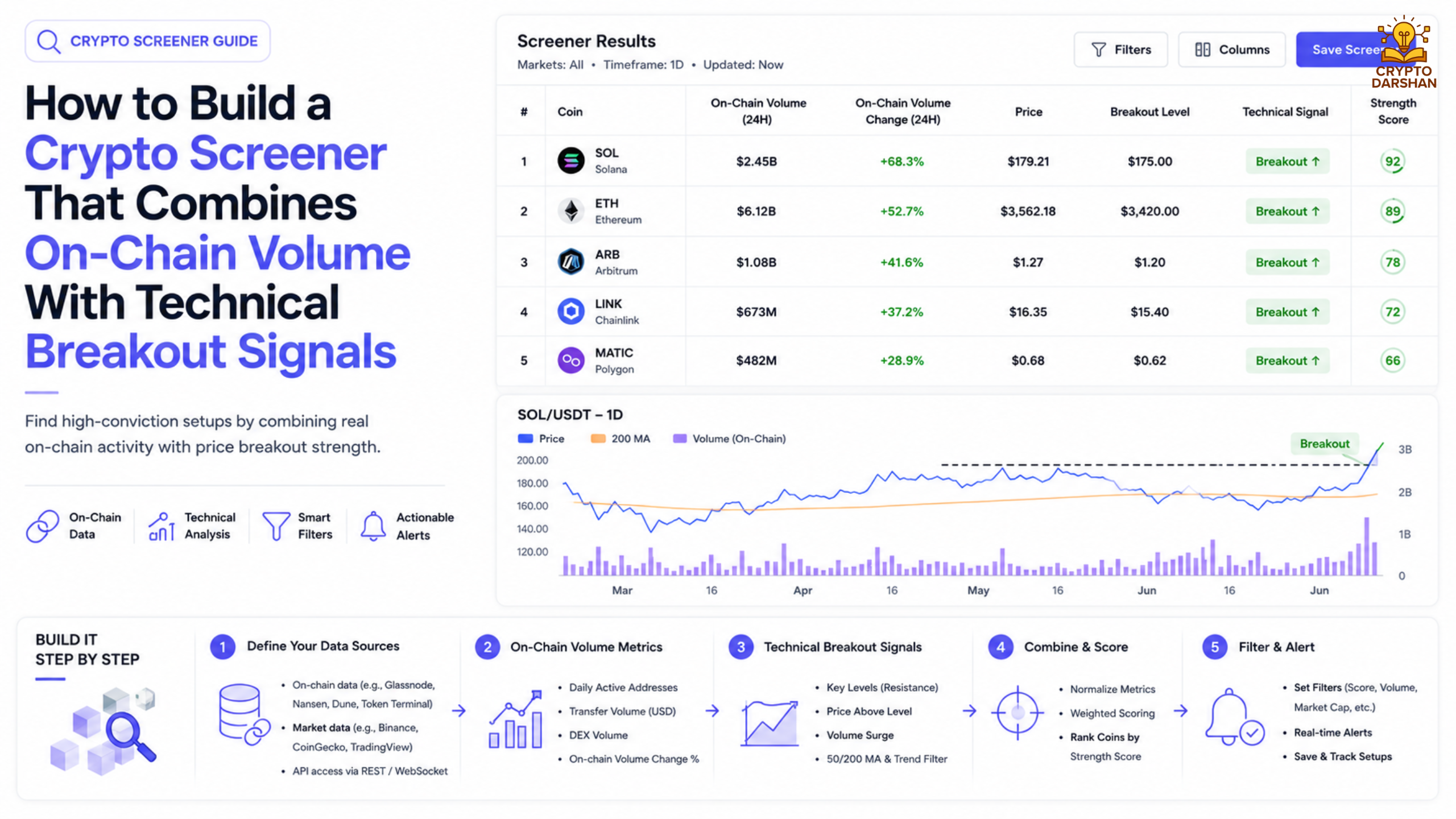
Task: Click the On-Chain Volume Change (24H) column header
Action: [x=903, y=111]
